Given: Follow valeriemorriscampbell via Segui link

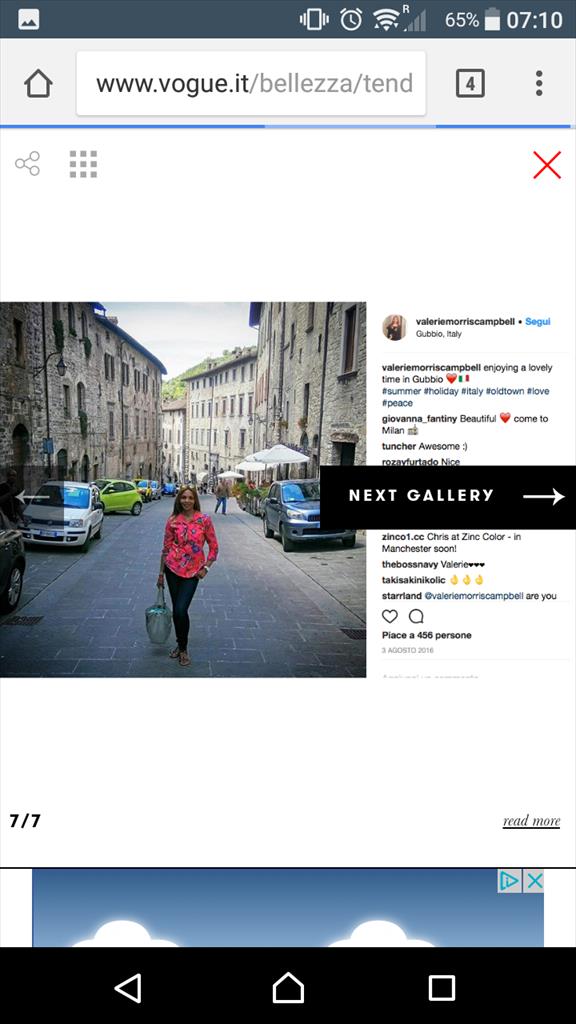Looking at the screenshot, I should (538, 321).
